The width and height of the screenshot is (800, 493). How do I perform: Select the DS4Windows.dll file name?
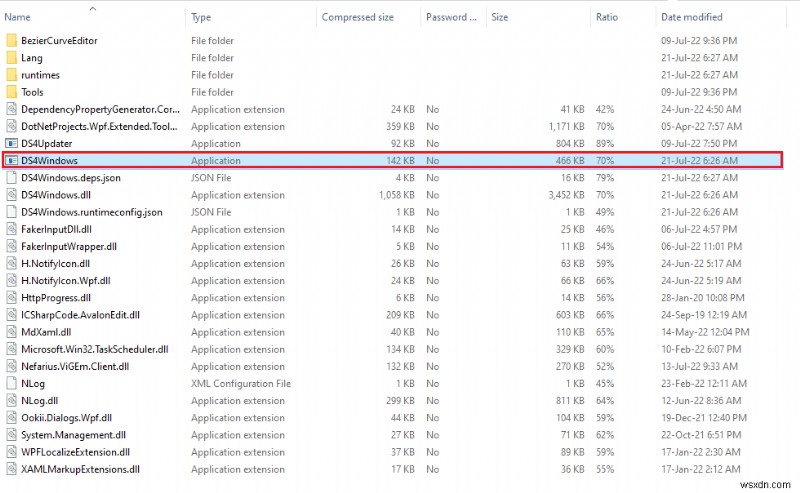click(56, 195)
